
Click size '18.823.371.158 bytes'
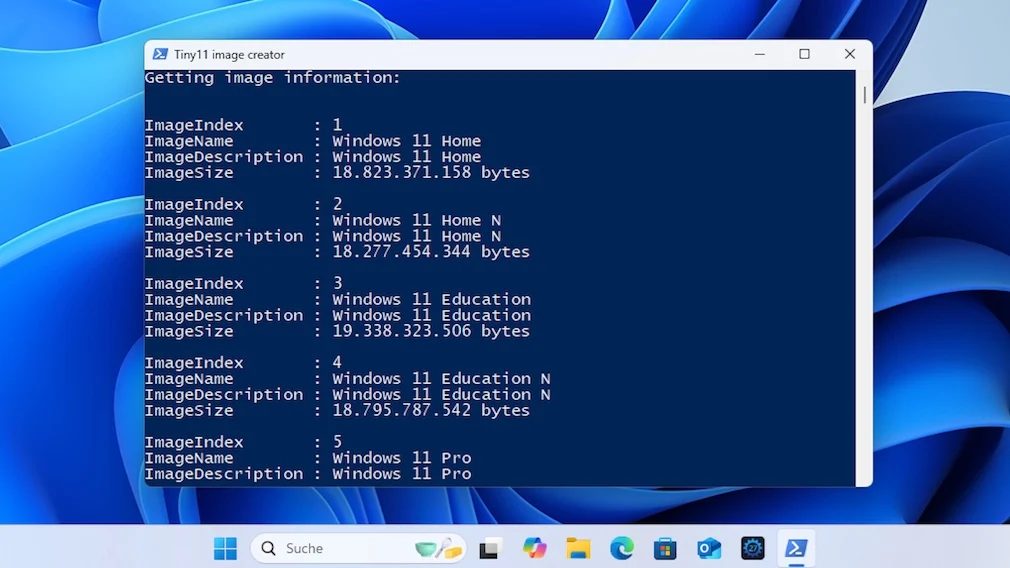tap(431, 173)
